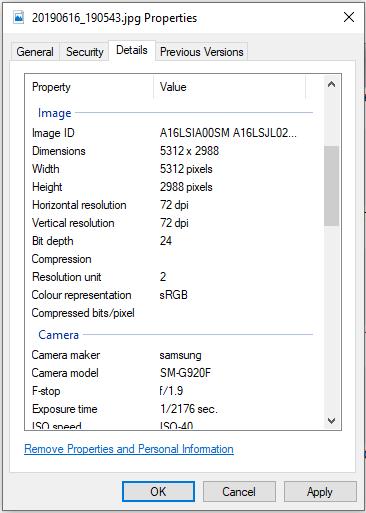This screenshot has height=513, width=366.
Task: Select the Details tab
Action: click(132, 50)
